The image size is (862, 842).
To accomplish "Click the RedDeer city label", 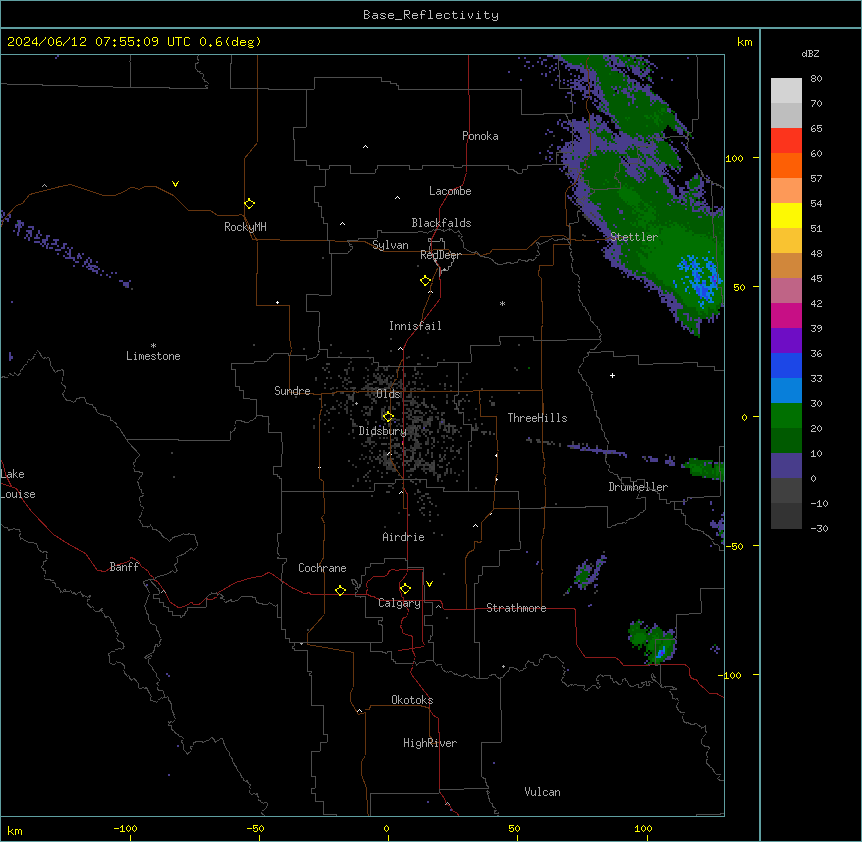I will (440, 255).
